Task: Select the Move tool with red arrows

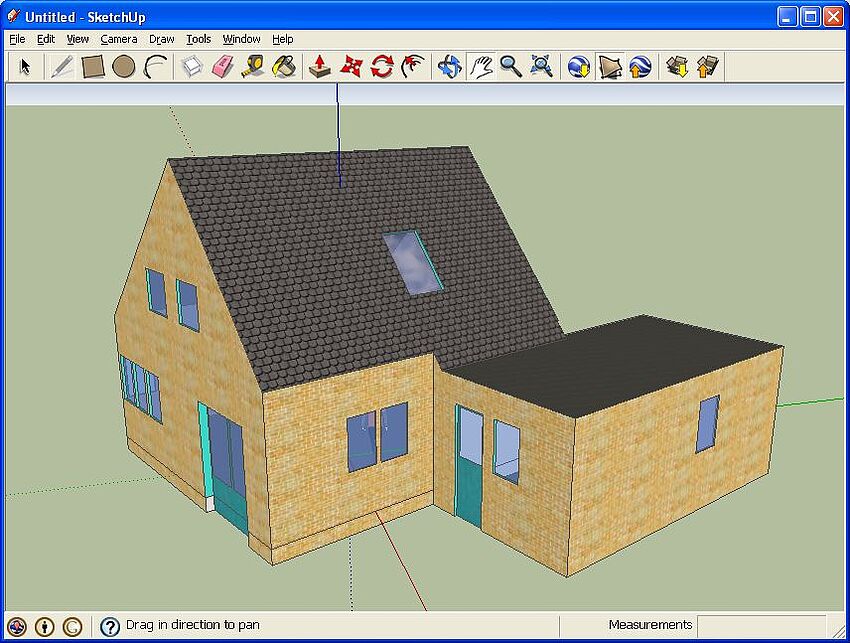Action: 350,67
